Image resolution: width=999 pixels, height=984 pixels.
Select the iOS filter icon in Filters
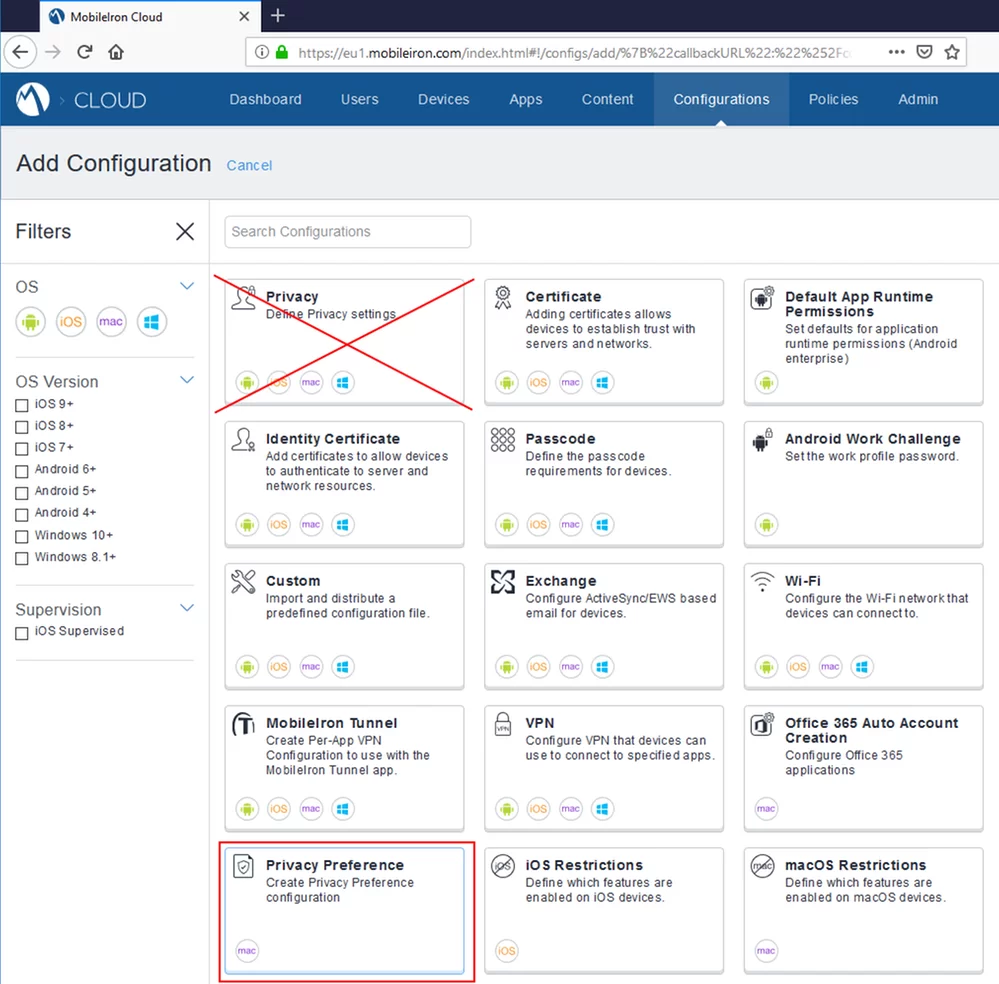click(x=71, y=322)
